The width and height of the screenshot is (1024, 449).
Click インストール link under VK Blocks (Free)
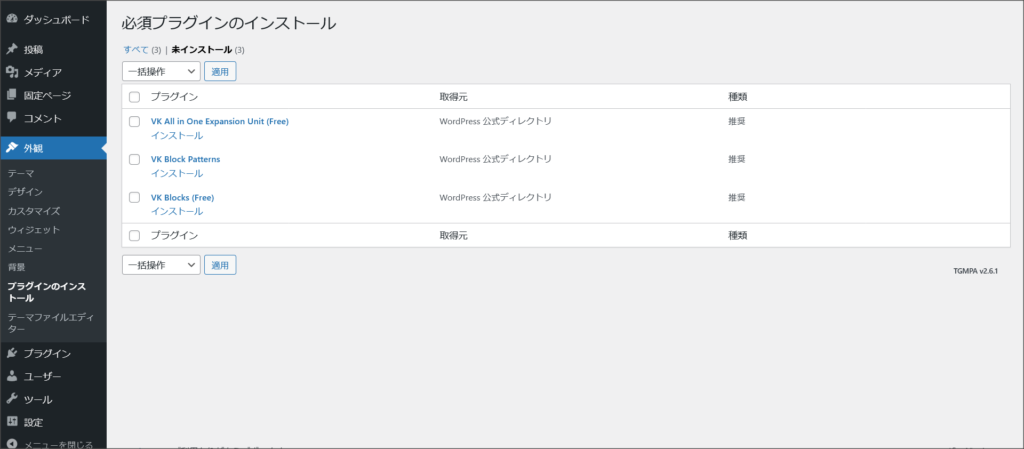pyautogui.click(x=176, y=211)
